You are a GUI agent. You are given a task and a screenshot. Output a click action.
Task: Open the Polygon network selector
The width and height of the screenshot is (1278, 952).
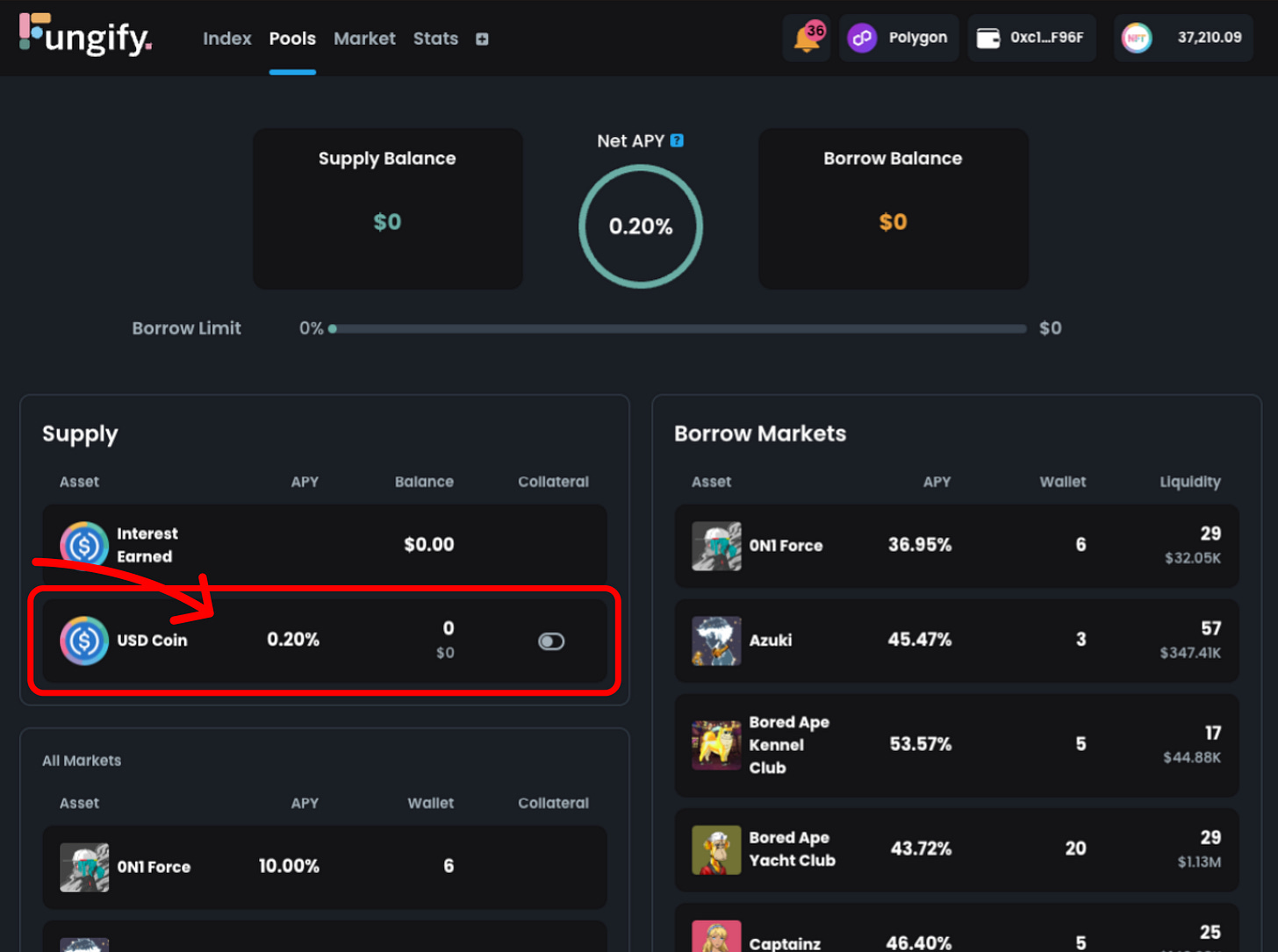click(x=898, y=38)
